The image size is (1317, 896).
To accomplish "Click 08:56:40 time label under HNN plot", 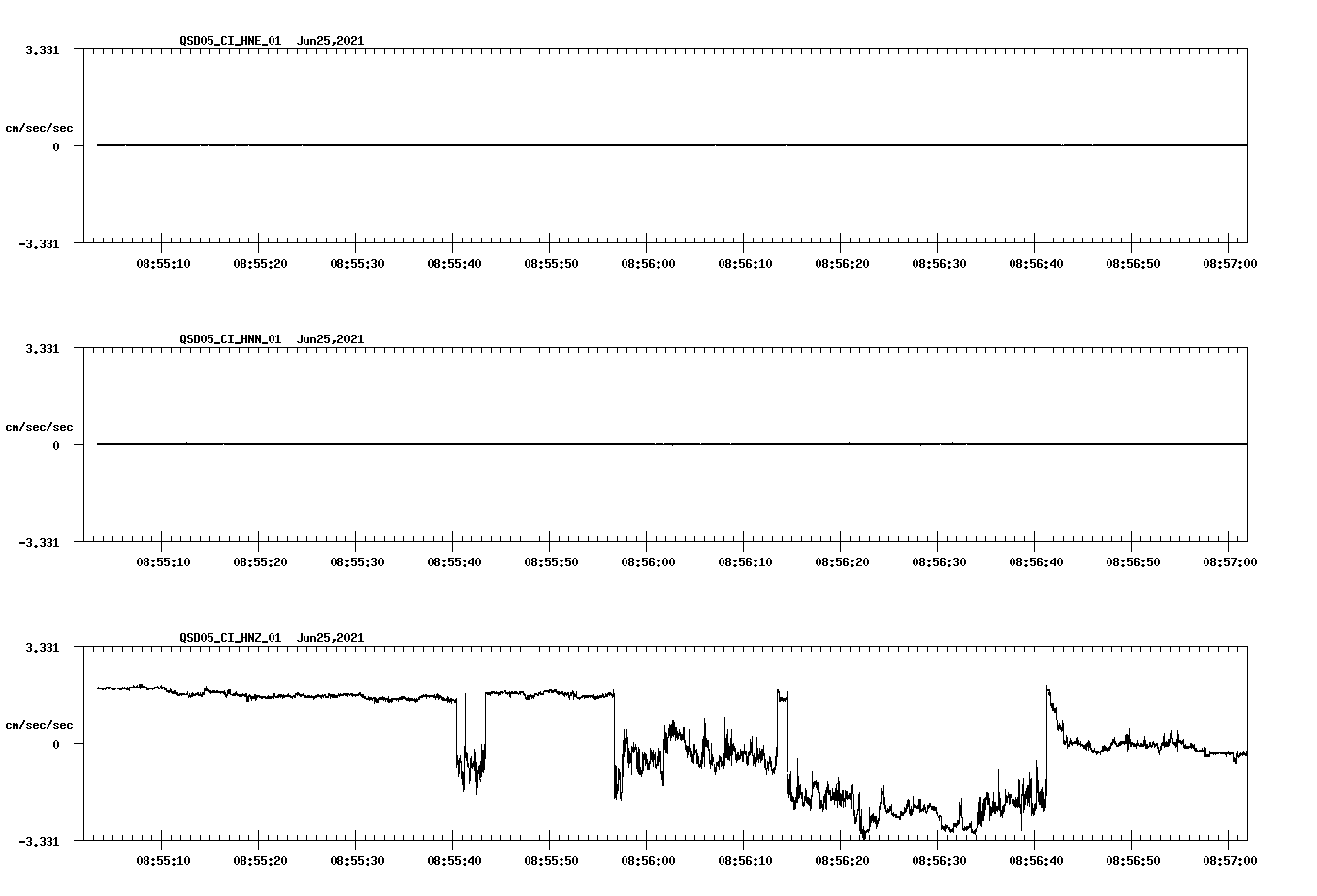I will 1036,561.
